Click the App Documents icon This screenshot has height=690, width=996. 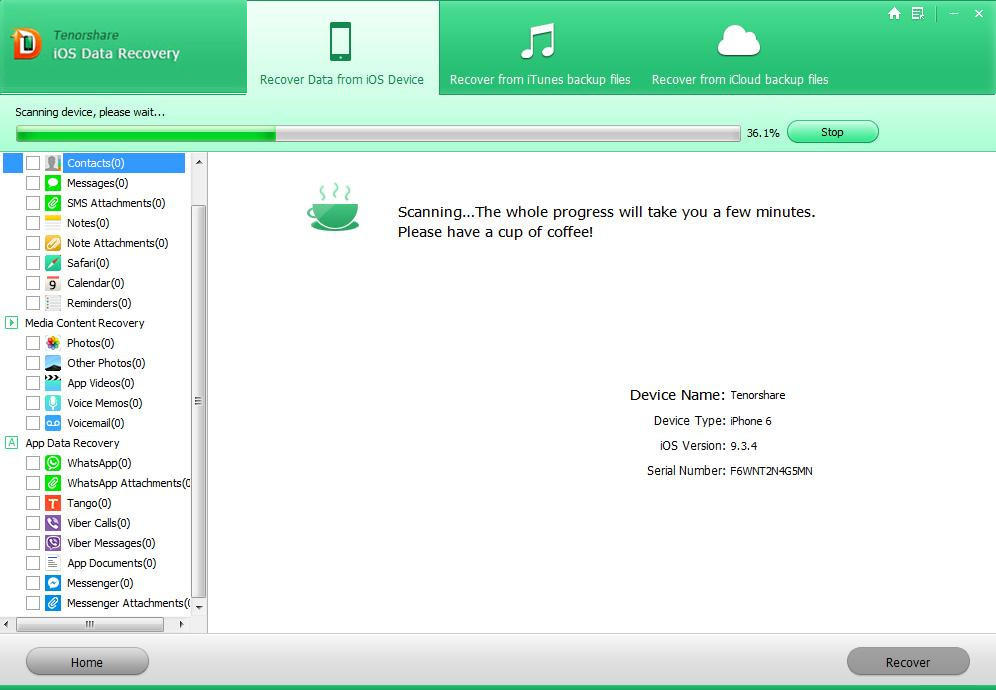[53, 564]
